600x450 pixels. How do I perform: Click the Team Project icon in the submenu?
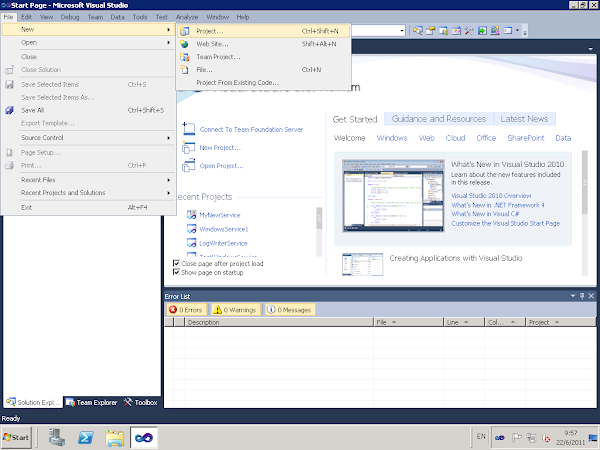(x=185, y=57)
